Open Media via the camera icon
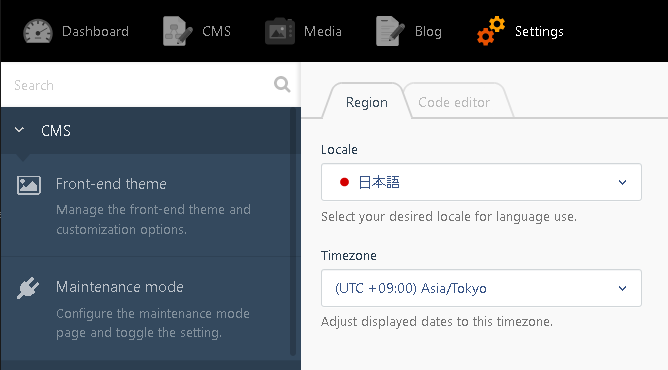 pos(279,31)
